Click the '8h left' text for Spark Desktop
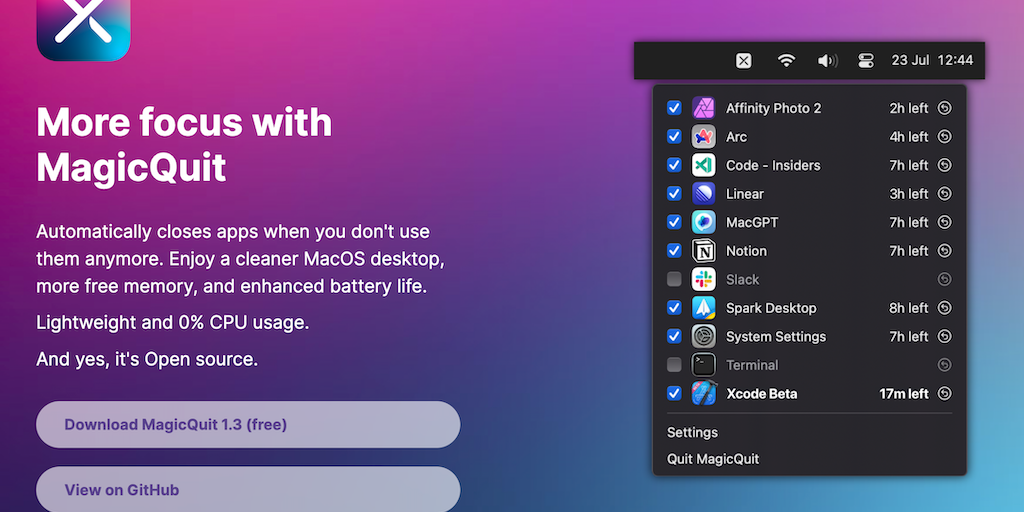Image resolution: width=1024 pixels, height=512 pixels. pyautogui.click(x=908, y=308)
